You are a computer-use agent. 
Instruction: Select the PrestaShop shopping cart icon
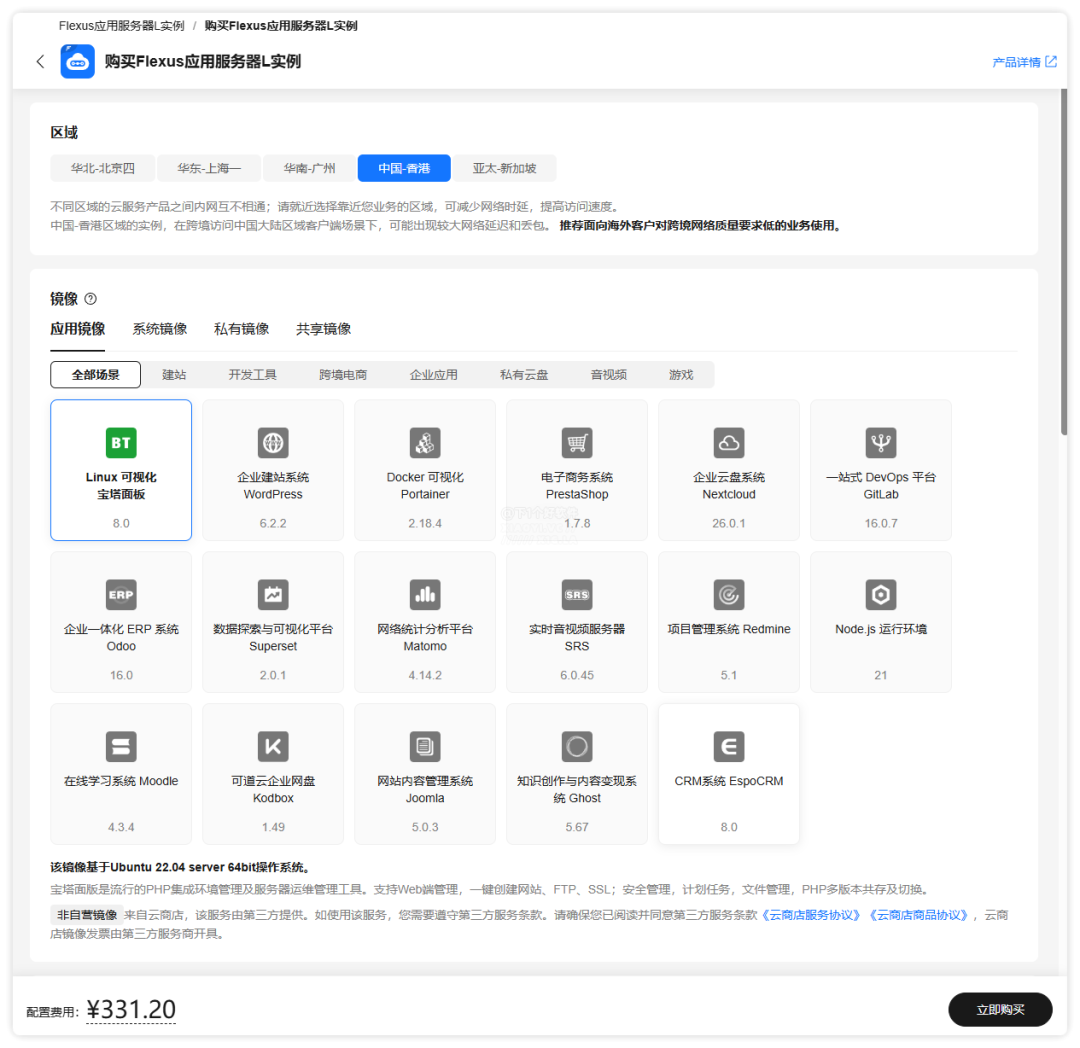(577, 443)
